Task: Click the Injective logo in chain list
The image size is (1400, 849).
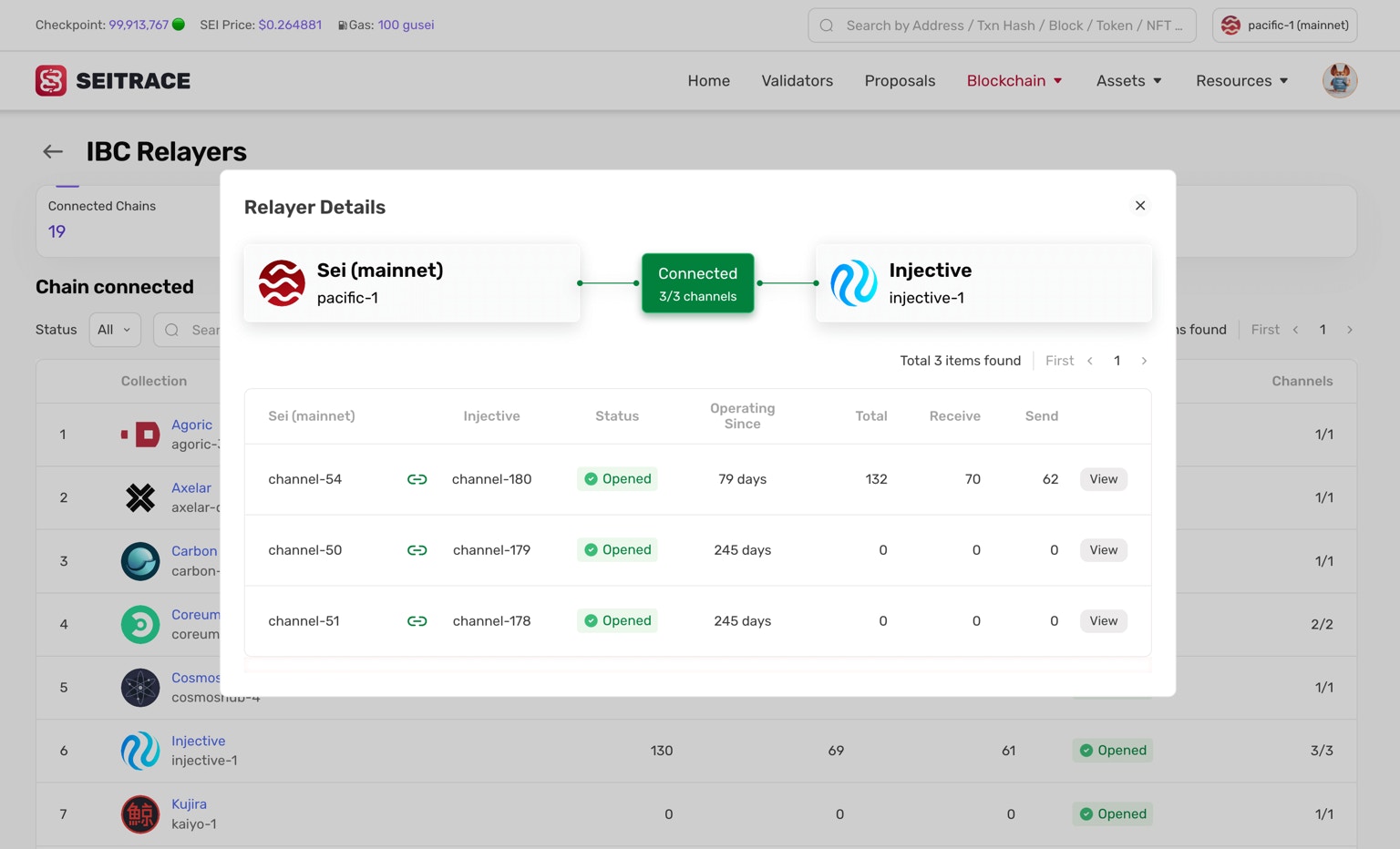Action: coord(140,751)
